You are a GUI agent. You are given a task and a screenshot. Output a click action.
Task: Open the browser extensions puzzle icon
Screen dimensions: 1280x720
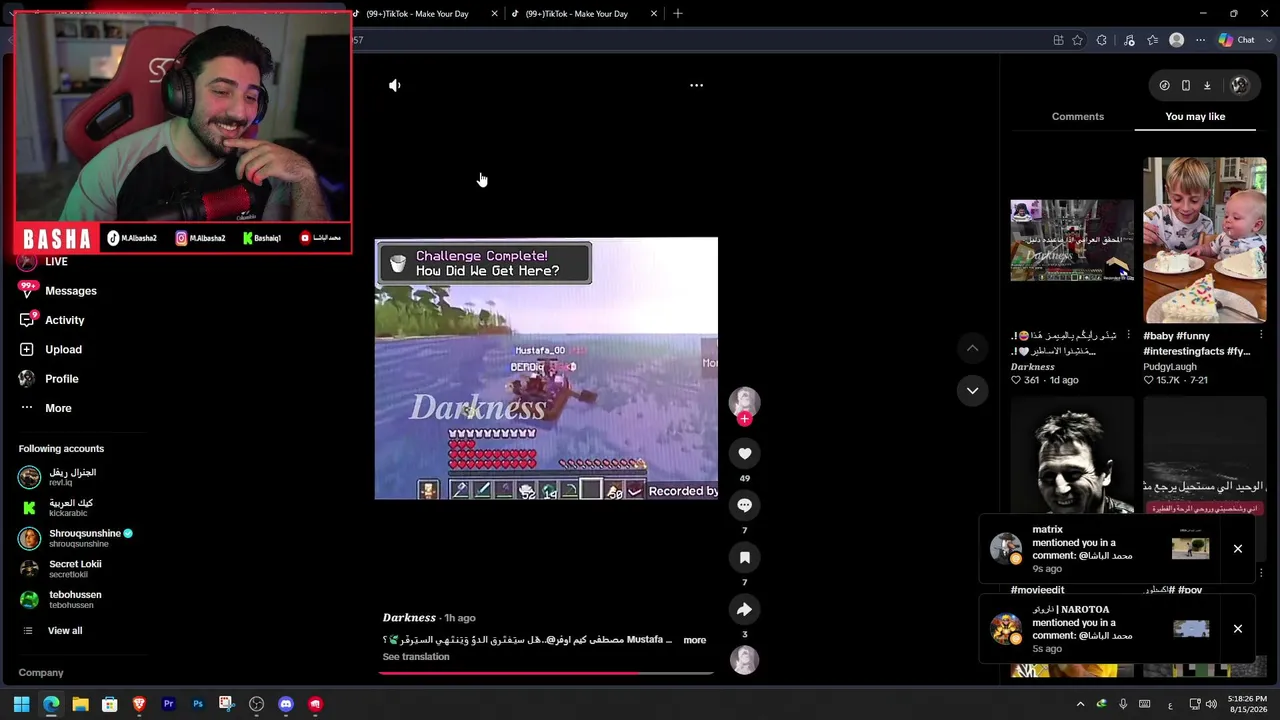1102,41
